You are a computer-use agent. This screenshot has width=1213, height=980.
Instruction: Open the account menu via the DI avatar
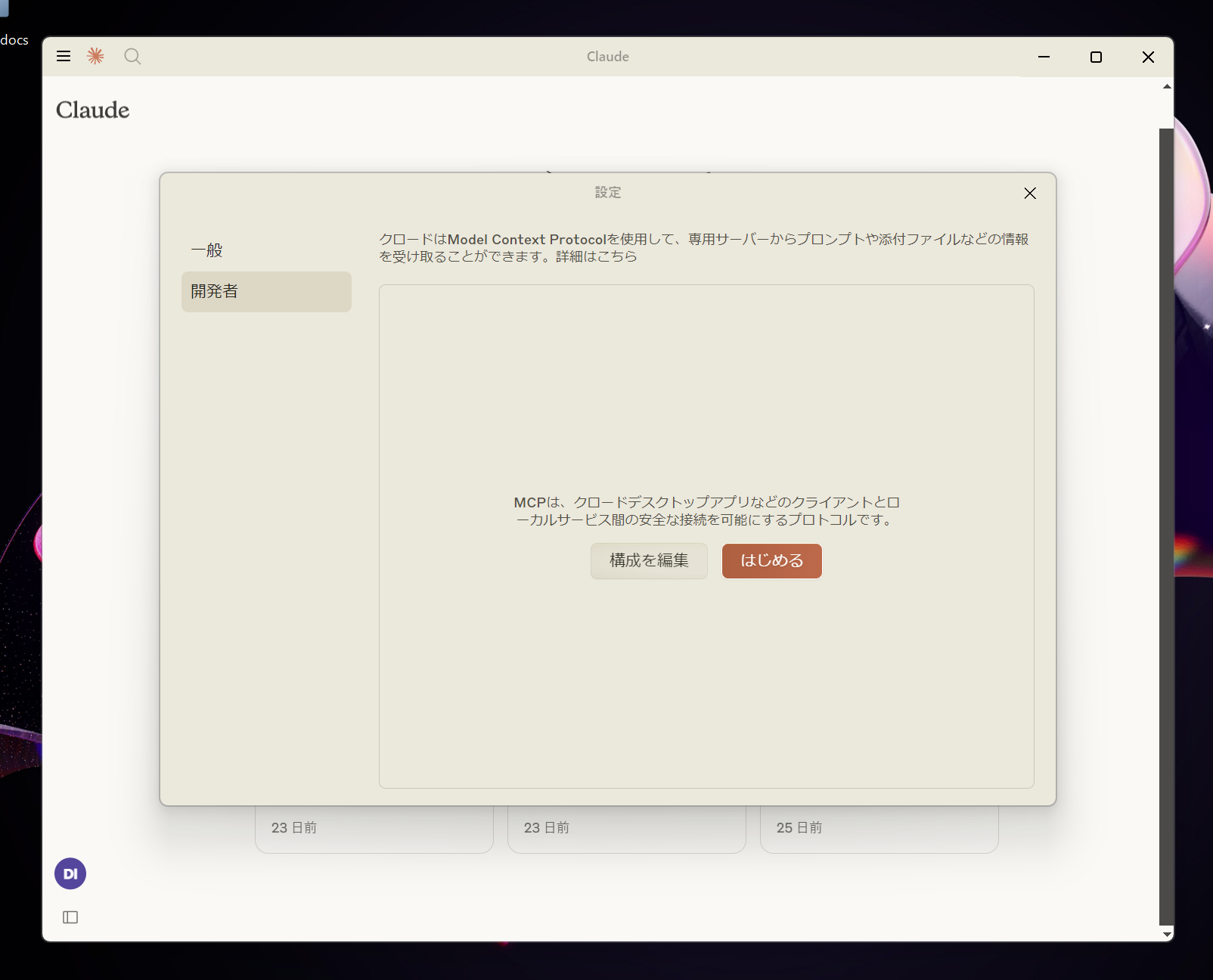coord(70,873)
